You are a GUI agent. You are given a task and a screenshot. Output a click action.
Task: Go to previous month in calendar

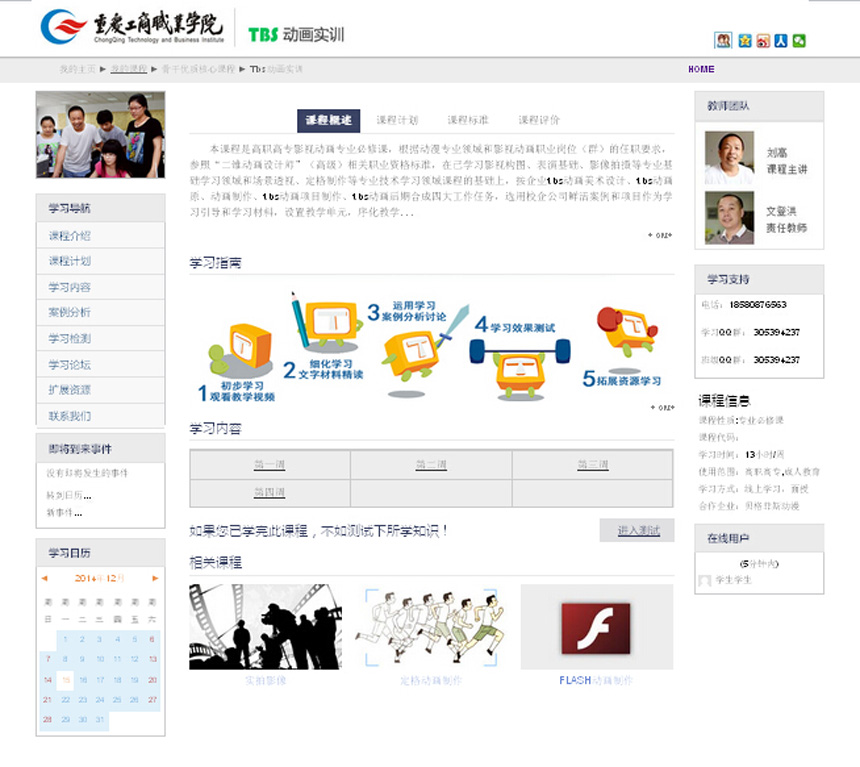point(44,578)
